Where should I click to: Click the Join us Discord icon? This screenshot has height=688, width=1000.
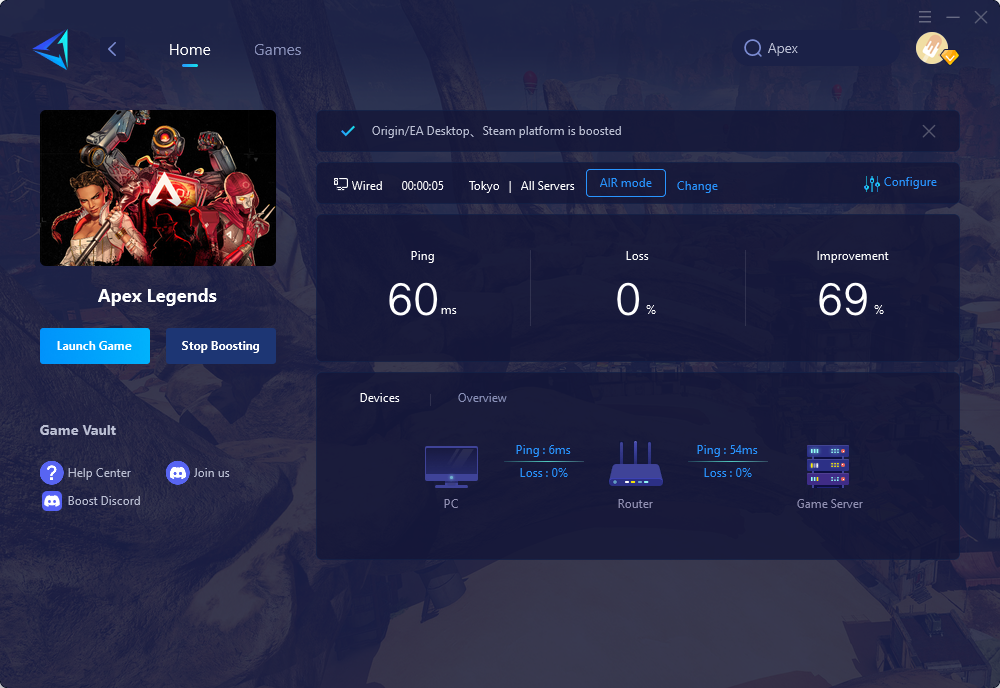pyautogui.click(x=177, y=472)
